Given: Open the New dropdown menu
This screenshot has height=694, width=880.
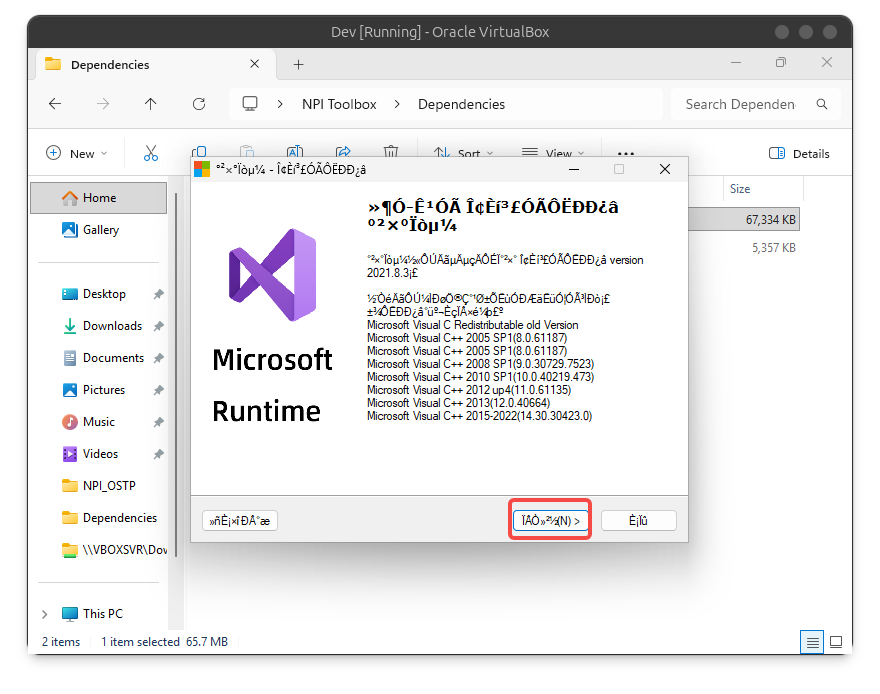Looking at the screenshot, I should tap(76, 153).
